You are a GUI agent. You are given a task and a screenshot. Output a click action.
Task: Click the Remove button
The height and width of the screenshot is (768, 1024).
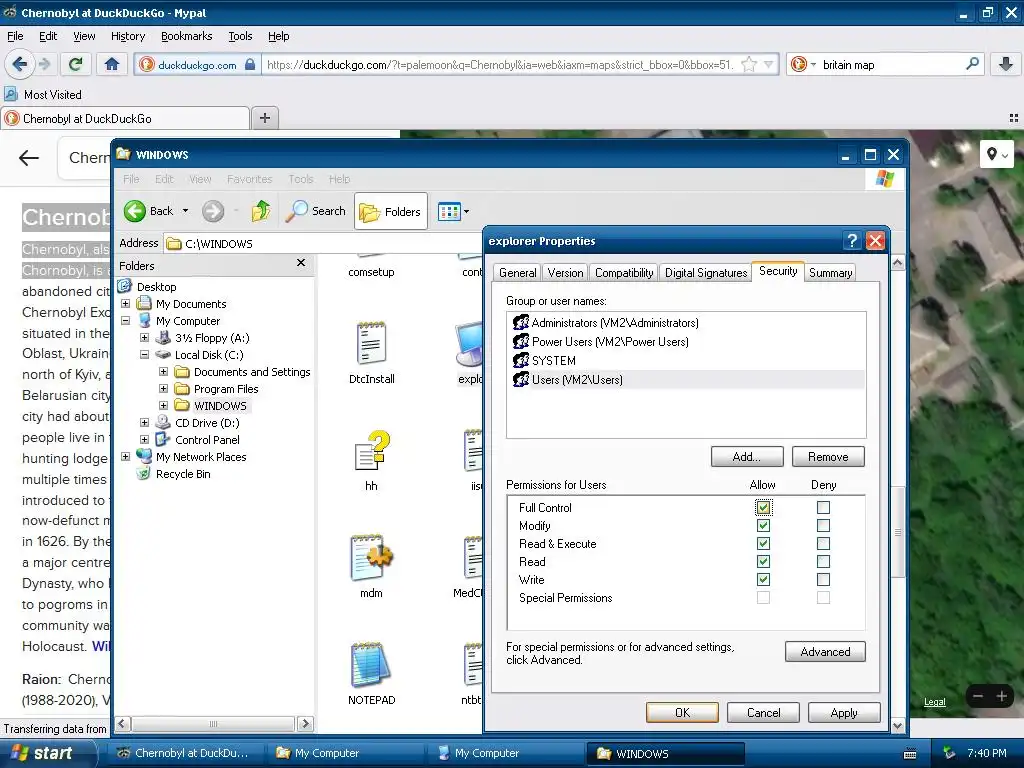[827, 456]
